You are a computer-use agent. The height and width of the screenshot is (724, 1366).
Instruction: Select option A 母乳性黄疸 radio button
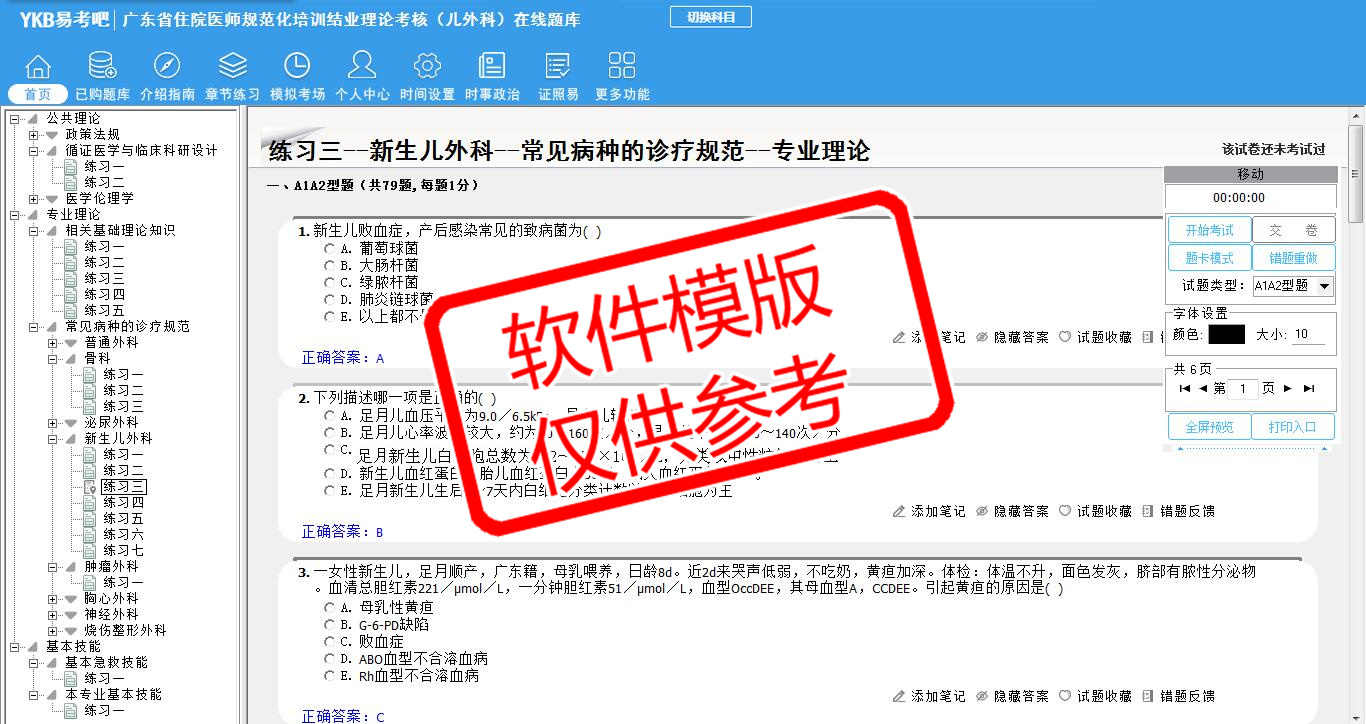[329, 607]
